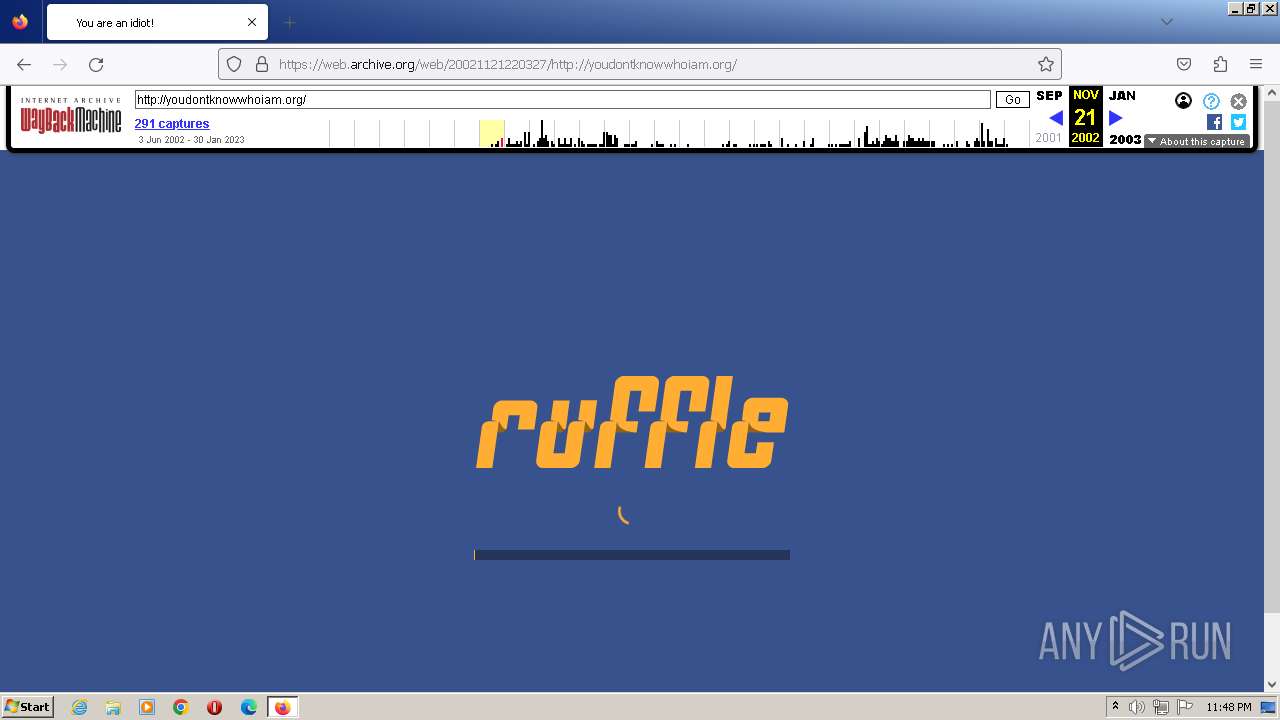Open a new tab with plus button
This screenshot has height=720, width=1280.
pyautogui.click(x=289, y=22)
